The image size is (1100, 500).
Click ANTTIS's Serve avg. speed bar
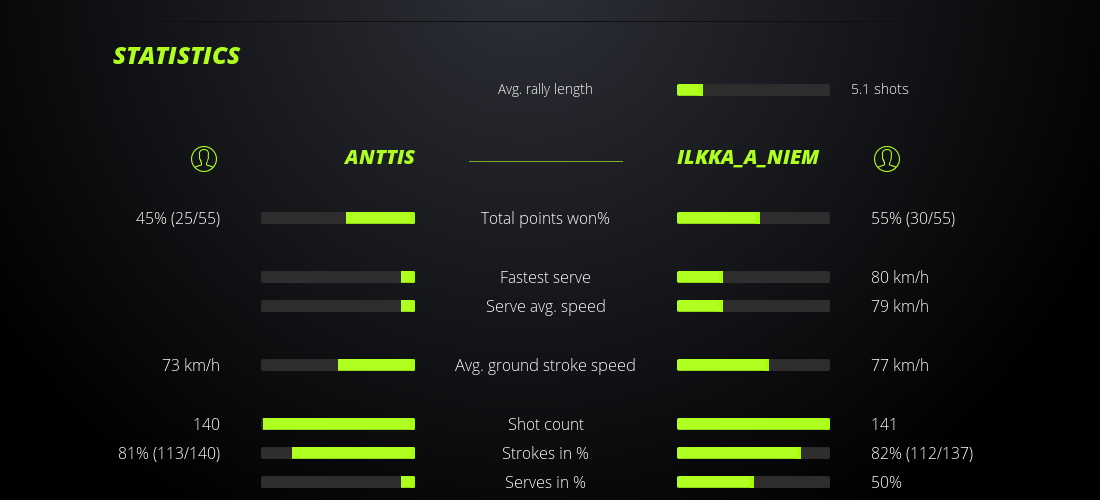coord(338,306)
